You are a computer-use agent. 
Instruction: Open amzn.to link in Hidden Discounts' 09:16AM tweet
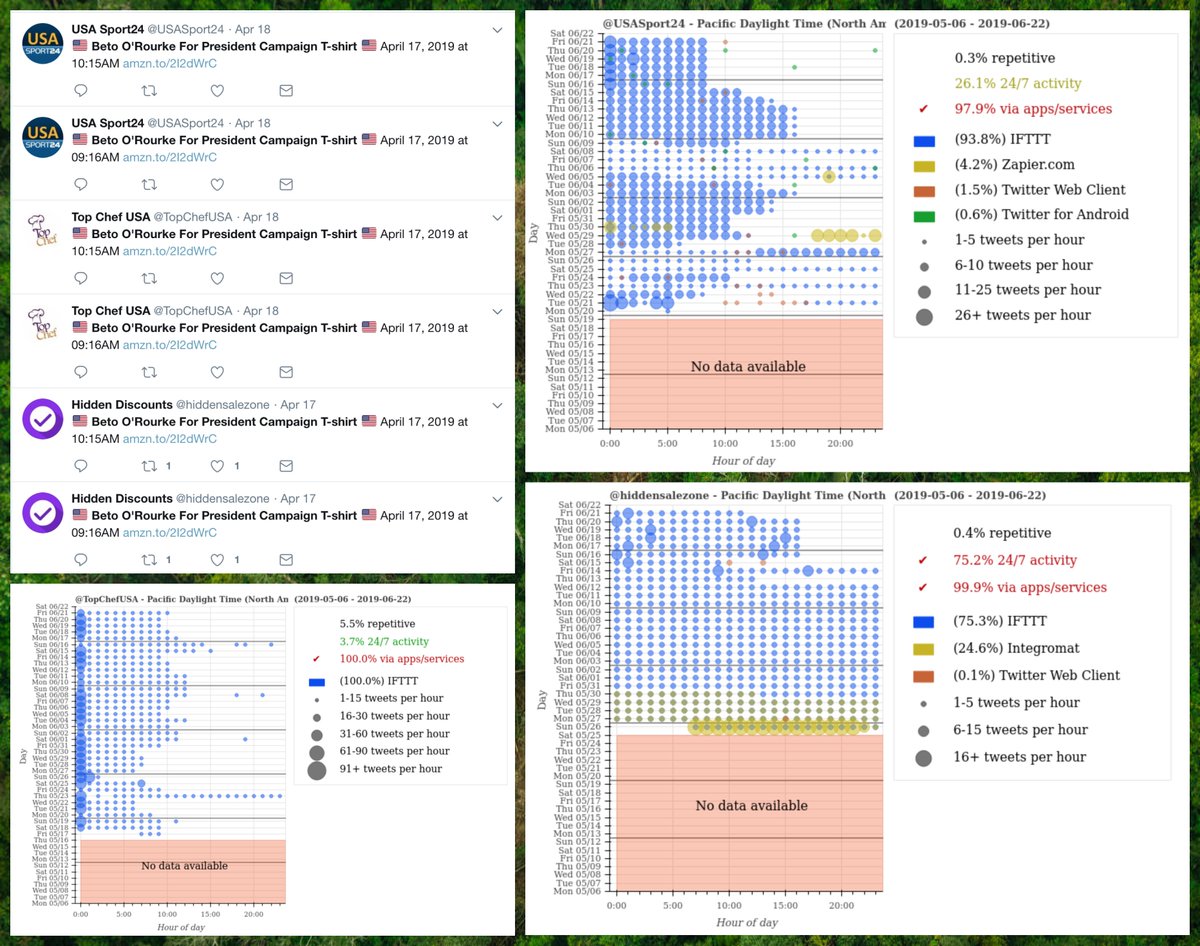pyautogui.click(x=170, y=533)
